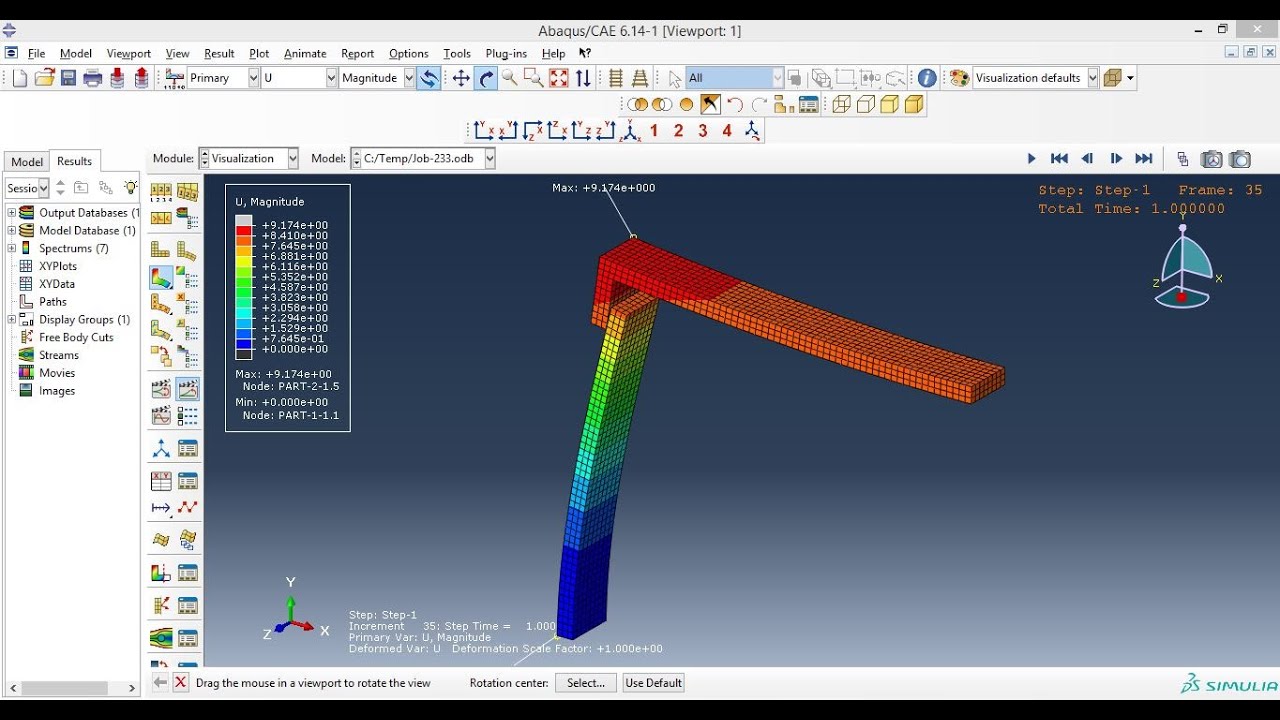Jump to the first frame
Viewport: 1280px width, 720px height.
[x=1059, y=159]
